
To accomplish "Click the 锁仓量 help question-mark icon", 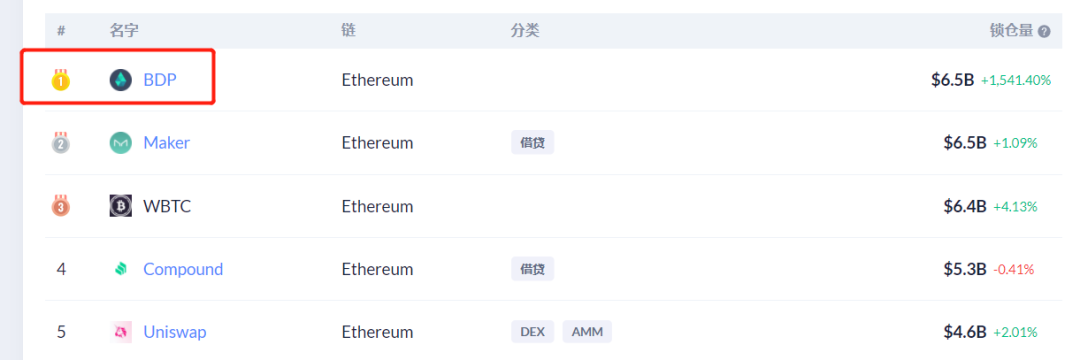I will click(1044, 32).
